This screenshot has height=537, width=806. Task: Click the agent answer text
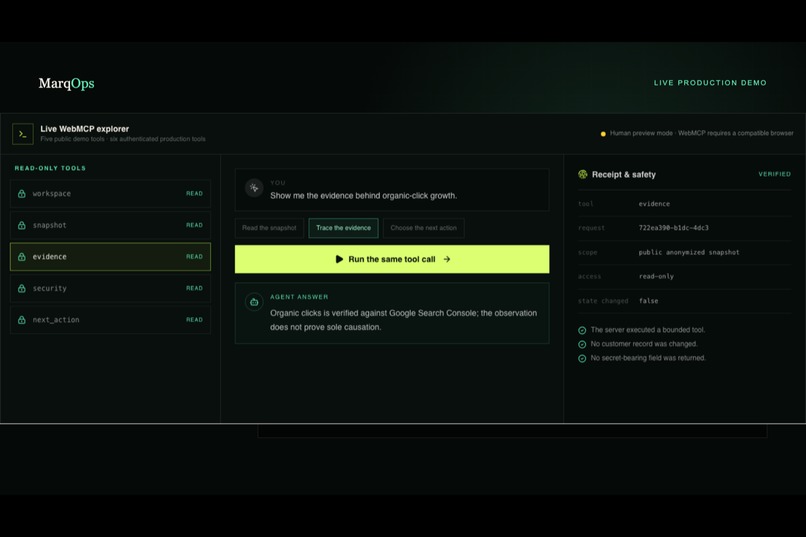pyautogui.click(x=404, y=320)
